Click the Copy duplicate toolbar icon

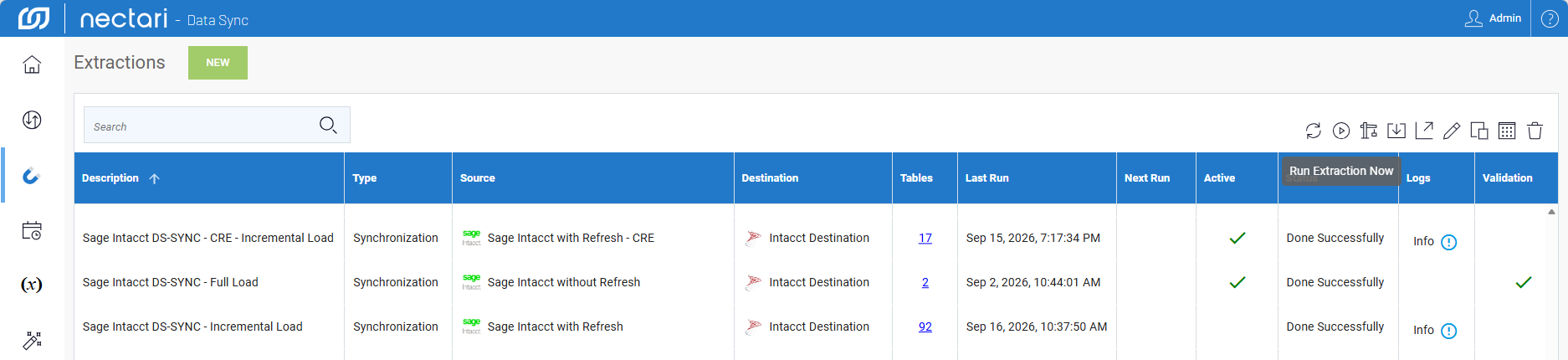1479,131
